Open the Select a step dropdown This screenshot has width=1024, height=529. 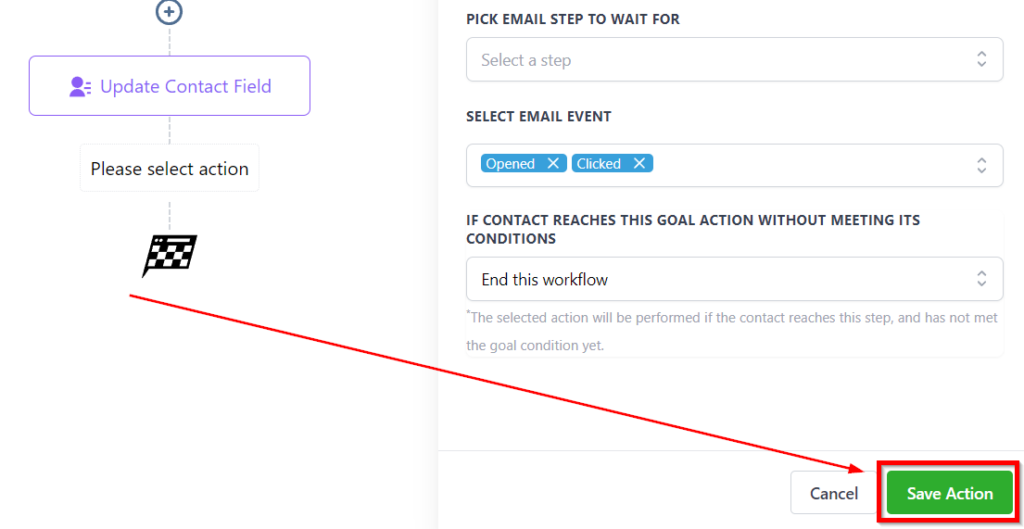720,60
